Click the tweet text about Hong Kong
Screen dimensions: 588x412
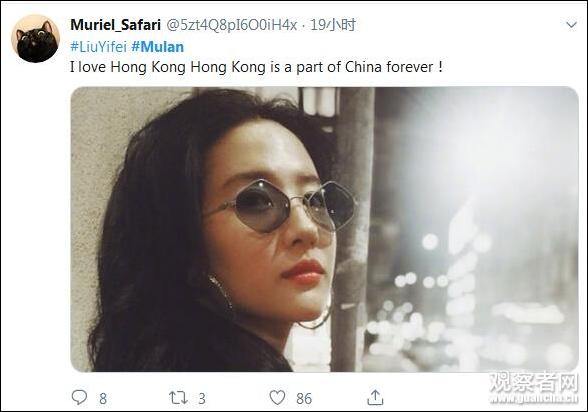[x=256, y=67]
